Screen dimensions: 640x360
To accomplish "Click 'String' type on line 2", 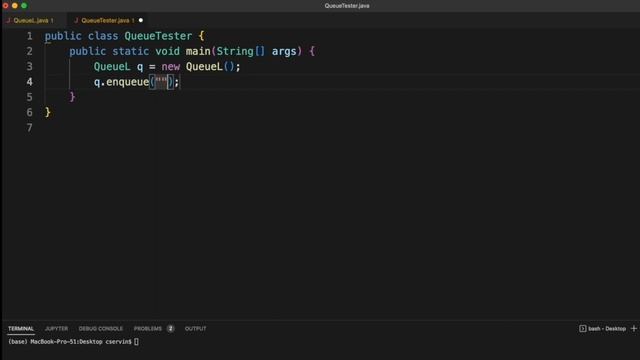I will pos(235,51).
